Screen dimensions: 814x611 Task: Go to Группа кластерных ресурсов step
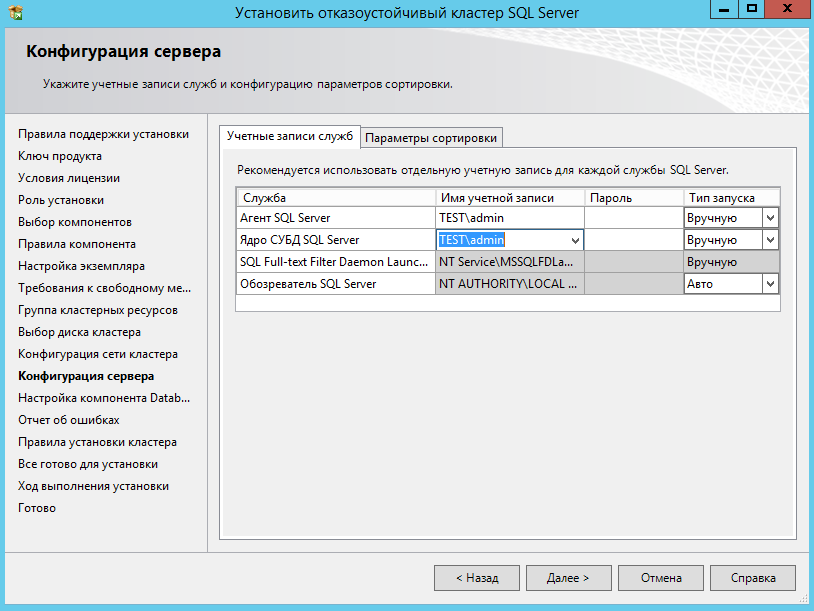[x=98, y=310]
